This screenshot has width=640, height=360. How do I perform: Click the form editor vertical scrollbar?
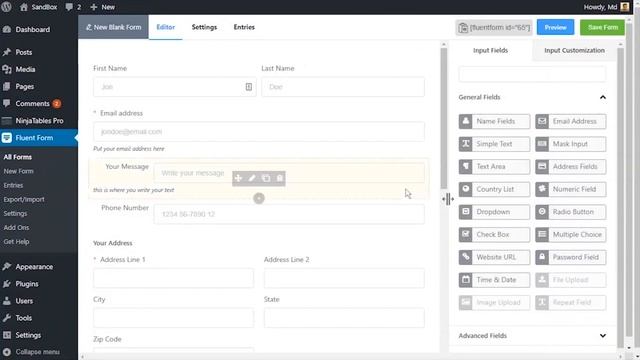pyautogui.click(x=444, y=118)
